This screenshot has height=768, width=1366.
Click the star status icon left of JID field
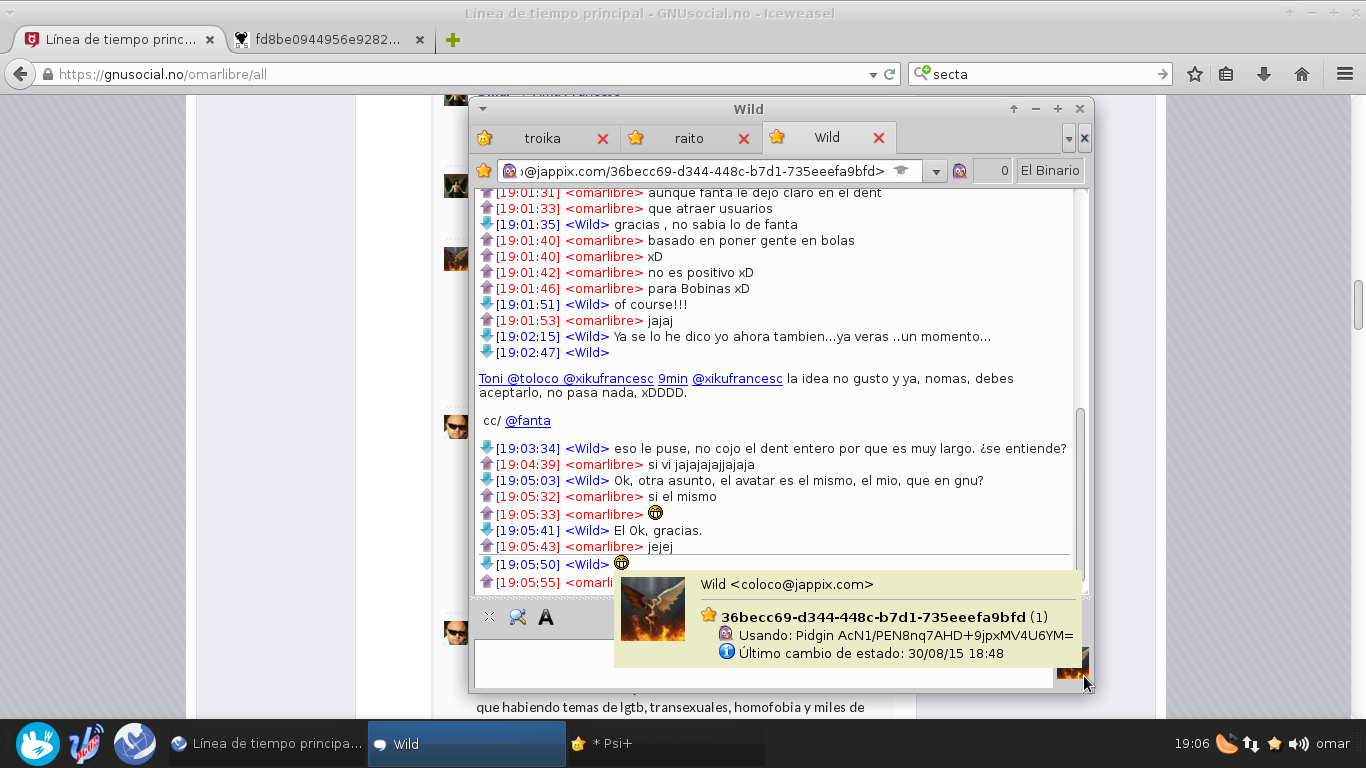point(484,171)
